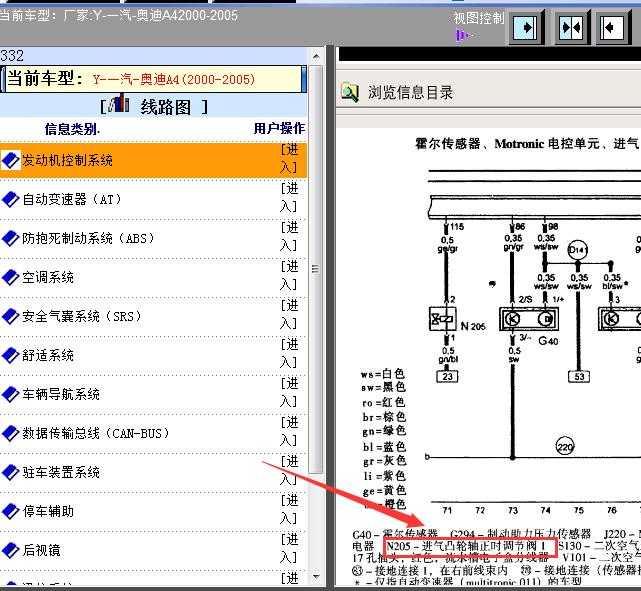Select the 驻车装置系统 entry
The width and height of the screenshot is (641, 591).
coord(61,472)
